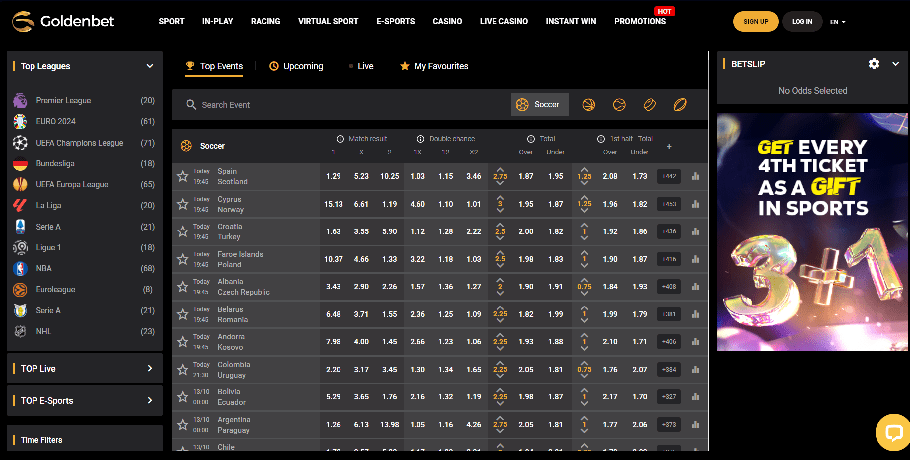This screenshot has height=460, width=910.
Task: Toggle favourite star for Colombia vs Uruguay
Action: (182, 369)
